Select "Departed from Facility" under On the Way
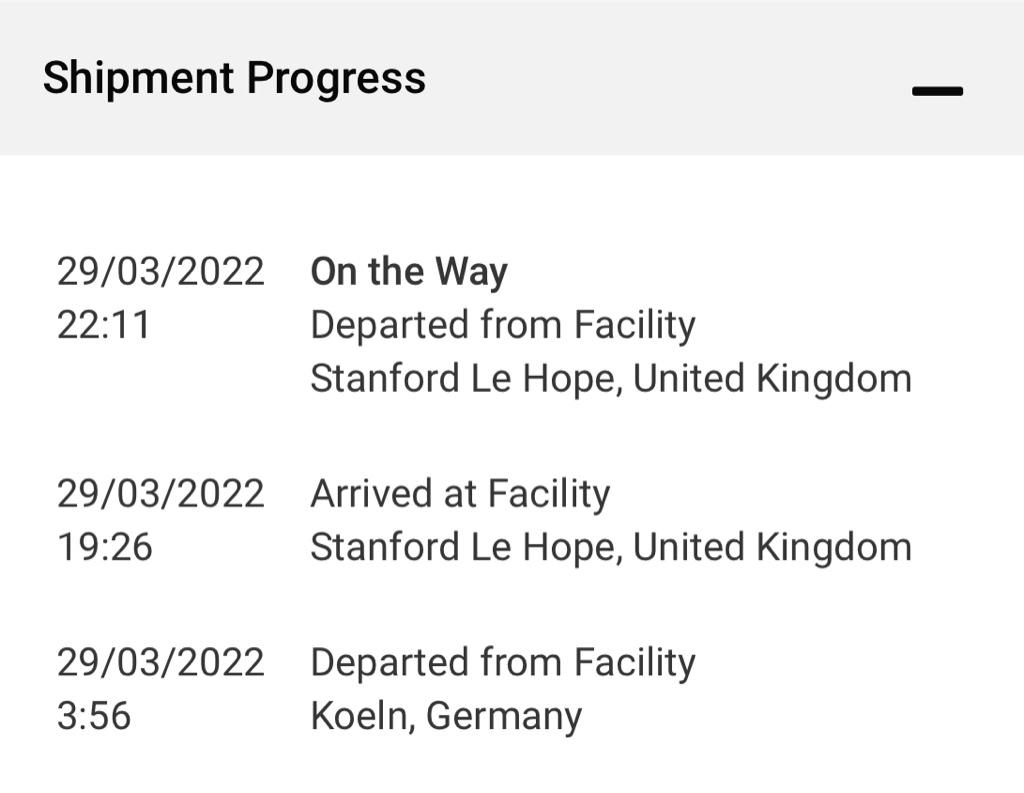This screenshot has width=1024, height=793. (x=502, y=325)
